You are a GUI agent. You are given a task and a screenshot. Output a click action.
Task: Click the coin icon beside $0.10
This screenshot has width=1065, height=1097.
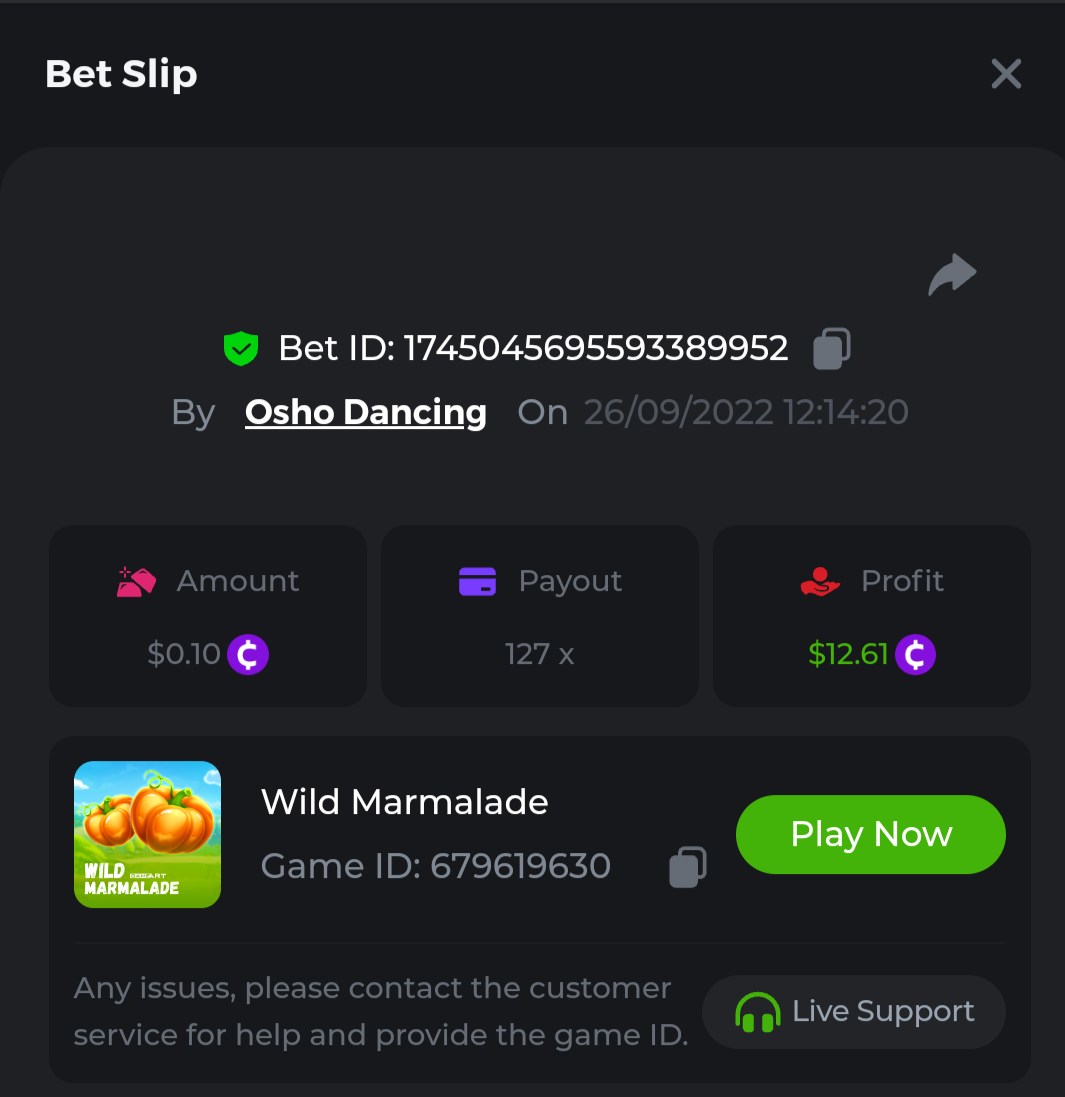(248, 655)
